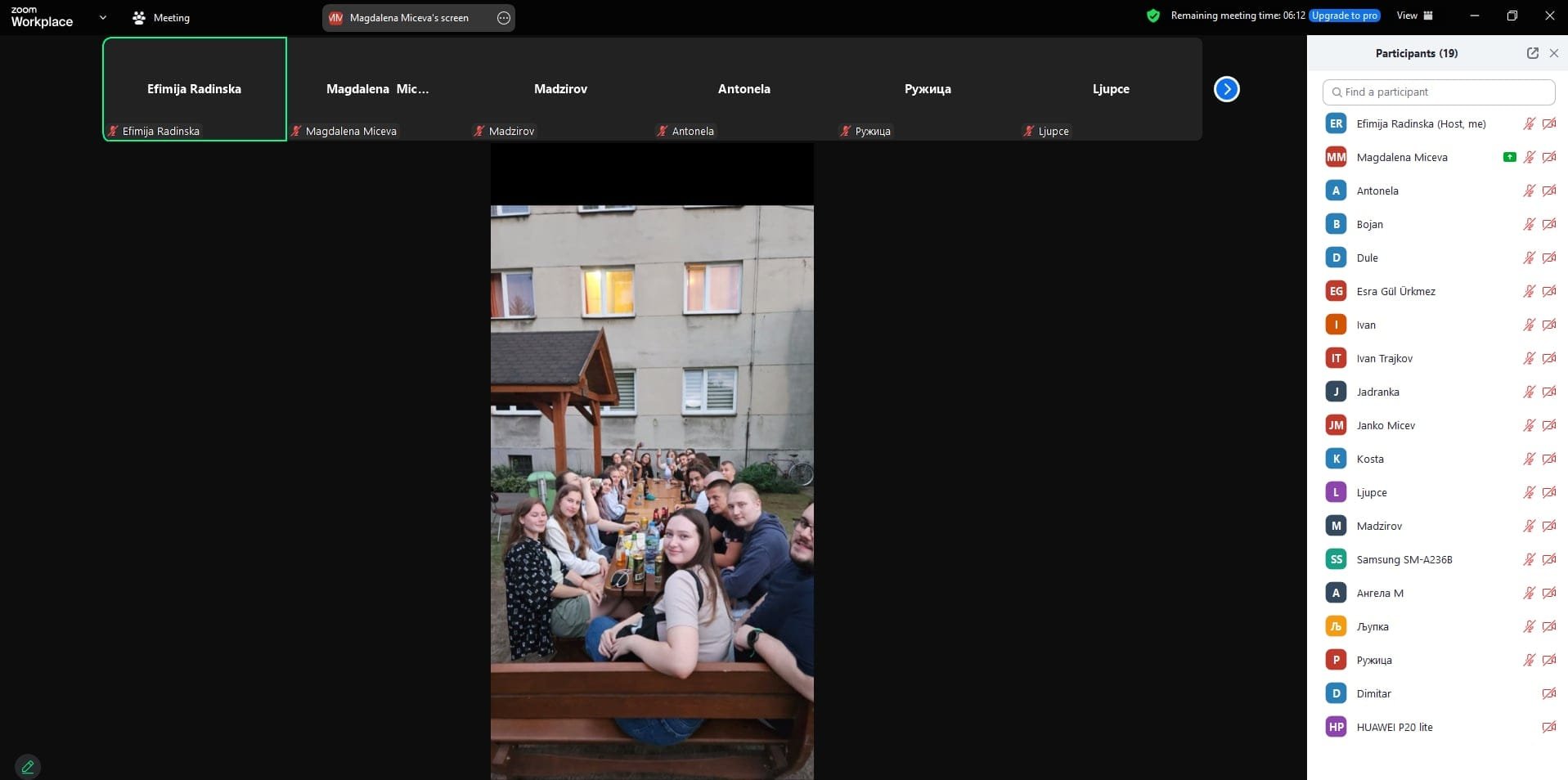Viewport: 1568px width, 780px height.
Task: Select Ivan Trajkov in participants list
Action: point(1438,359)
